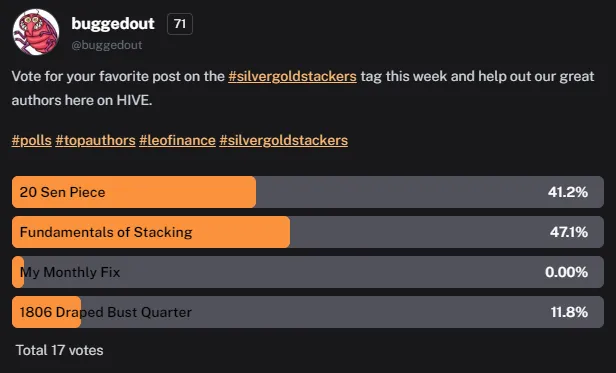616x373 pixels.
Task: Open buggedout's bug avatar picture
Action: (36, 32)
